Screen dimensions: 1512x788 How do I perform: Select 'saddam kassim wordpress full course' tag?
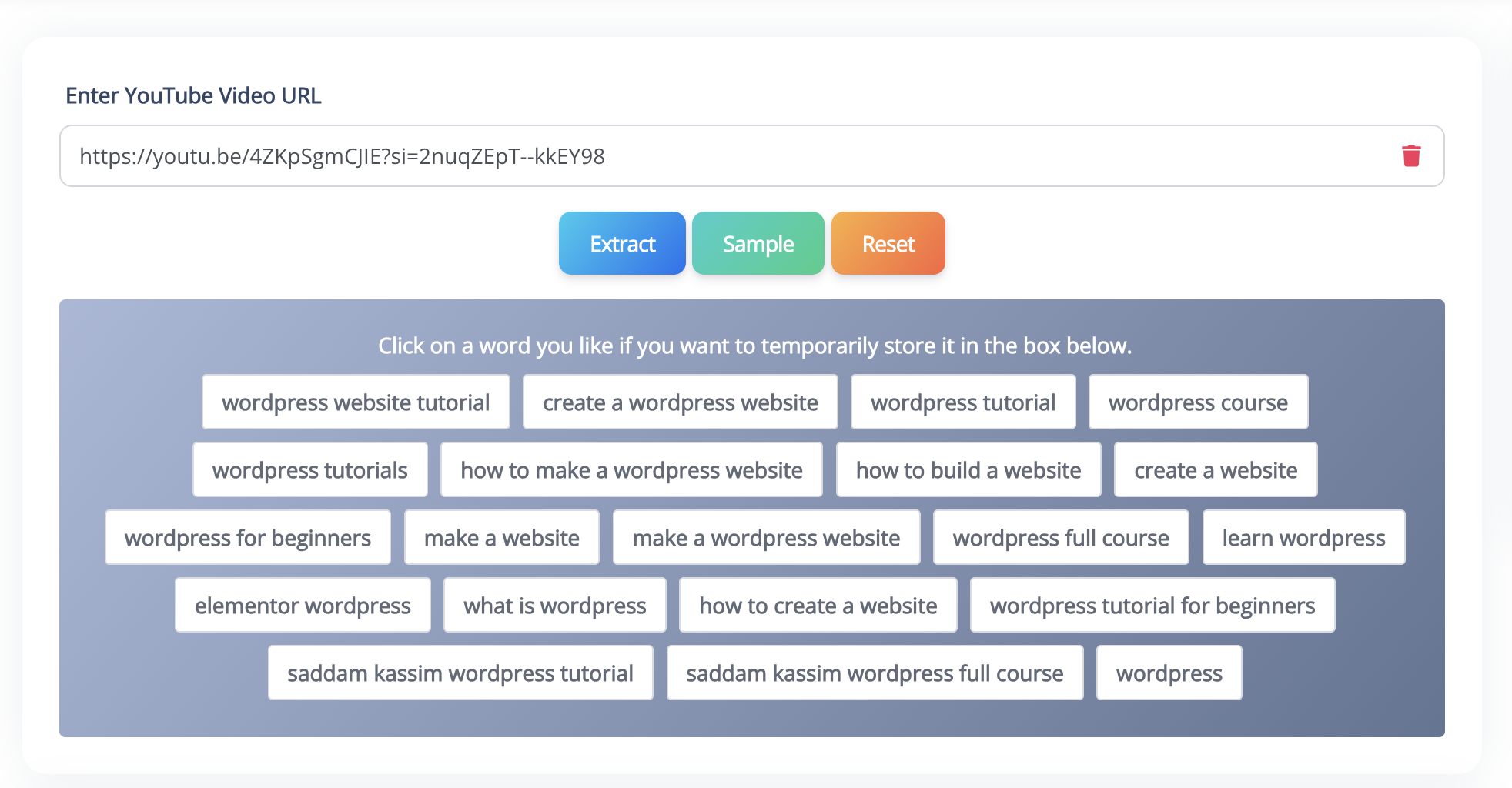pyautogui.click(x=875, y=673)
